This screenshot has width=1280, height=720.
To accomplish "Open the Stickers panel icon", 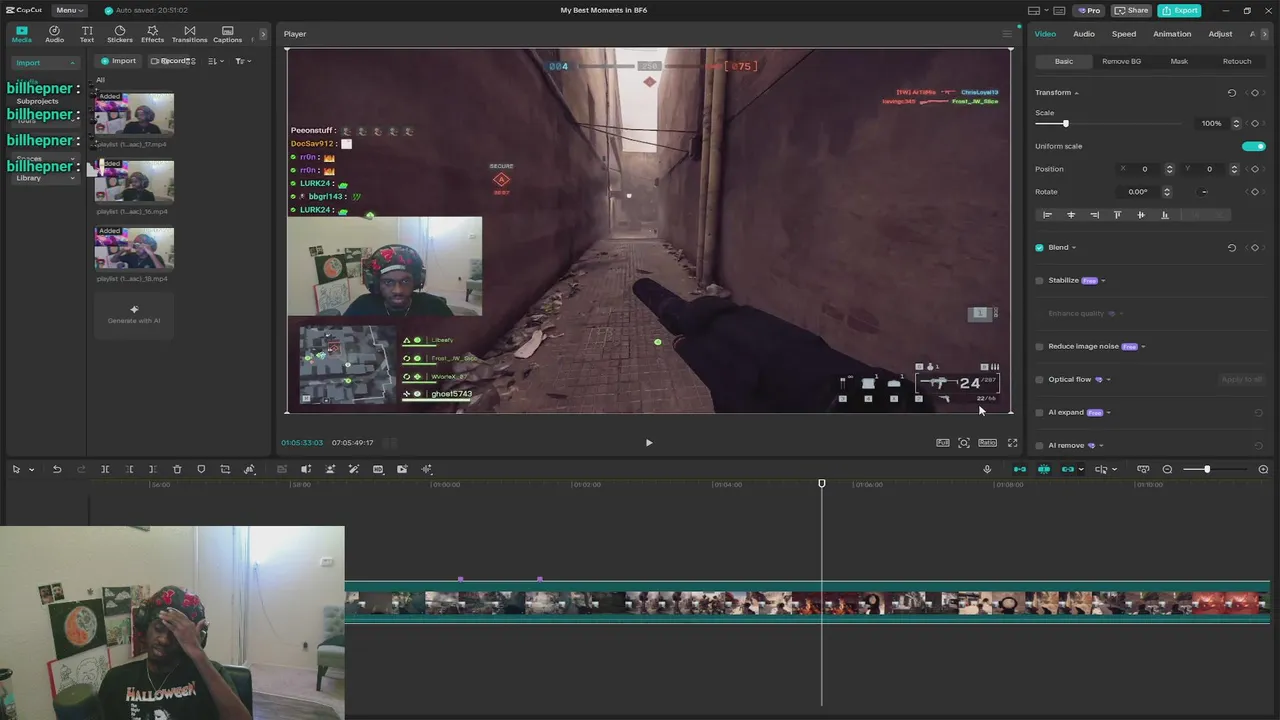I will (120, 34).
